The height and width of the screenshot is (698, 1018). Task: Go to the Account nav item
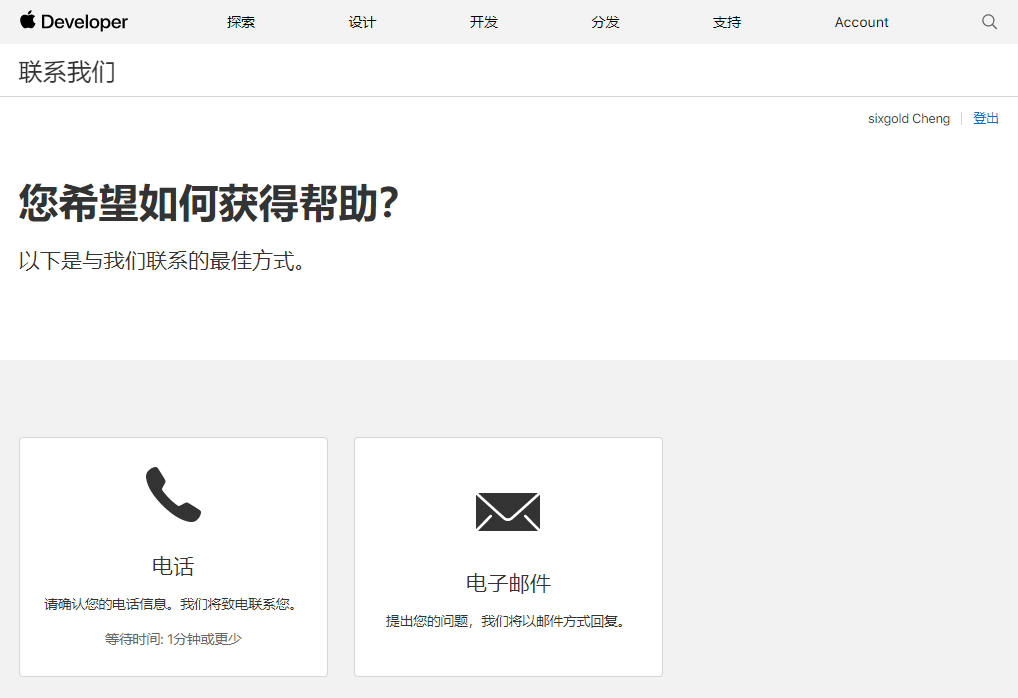point(861,22)
